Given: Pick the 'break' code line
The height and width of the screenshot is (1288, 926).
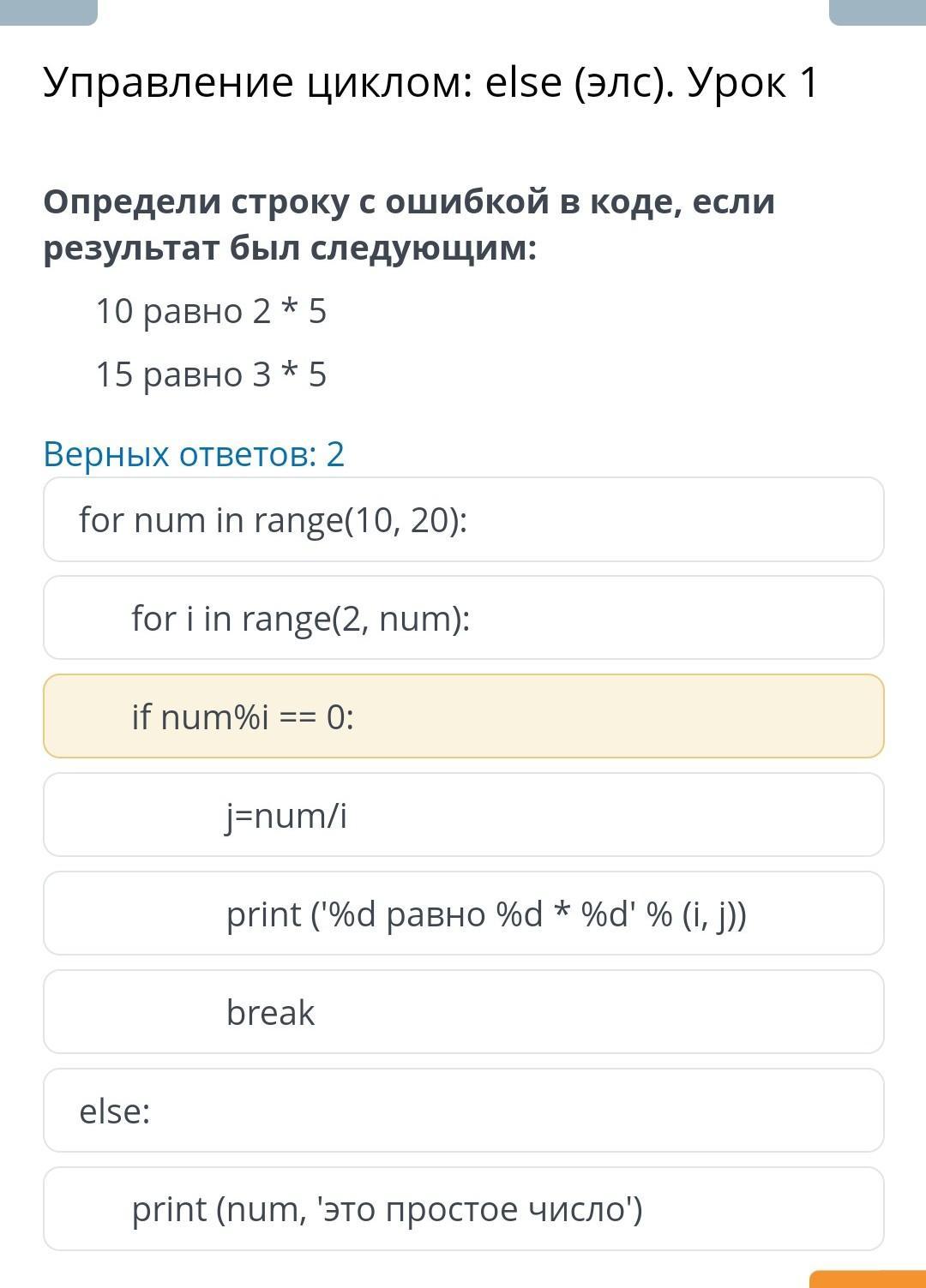Looking at the screenshot, I should (463, 1012).
